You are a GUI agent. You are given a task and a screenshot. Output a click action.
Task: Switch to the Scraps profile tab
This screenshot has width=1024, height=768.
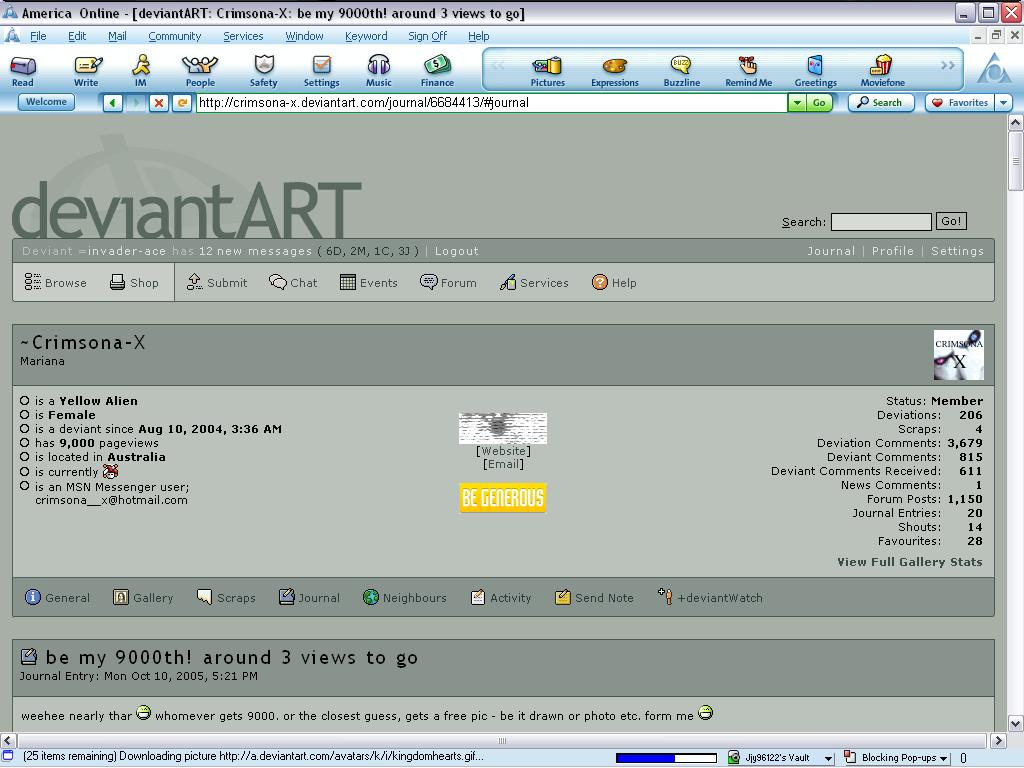pyautogui.click(x=226, y=597)
